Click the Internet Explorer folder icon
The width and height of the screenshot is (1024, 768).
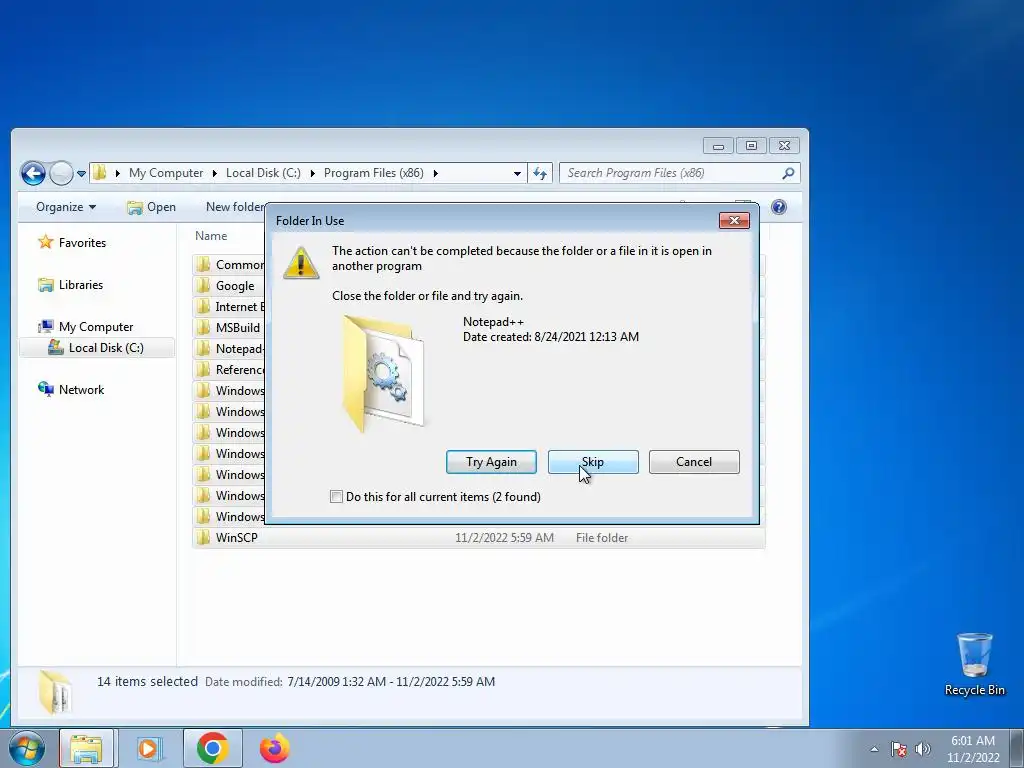[x=204, y=306]
